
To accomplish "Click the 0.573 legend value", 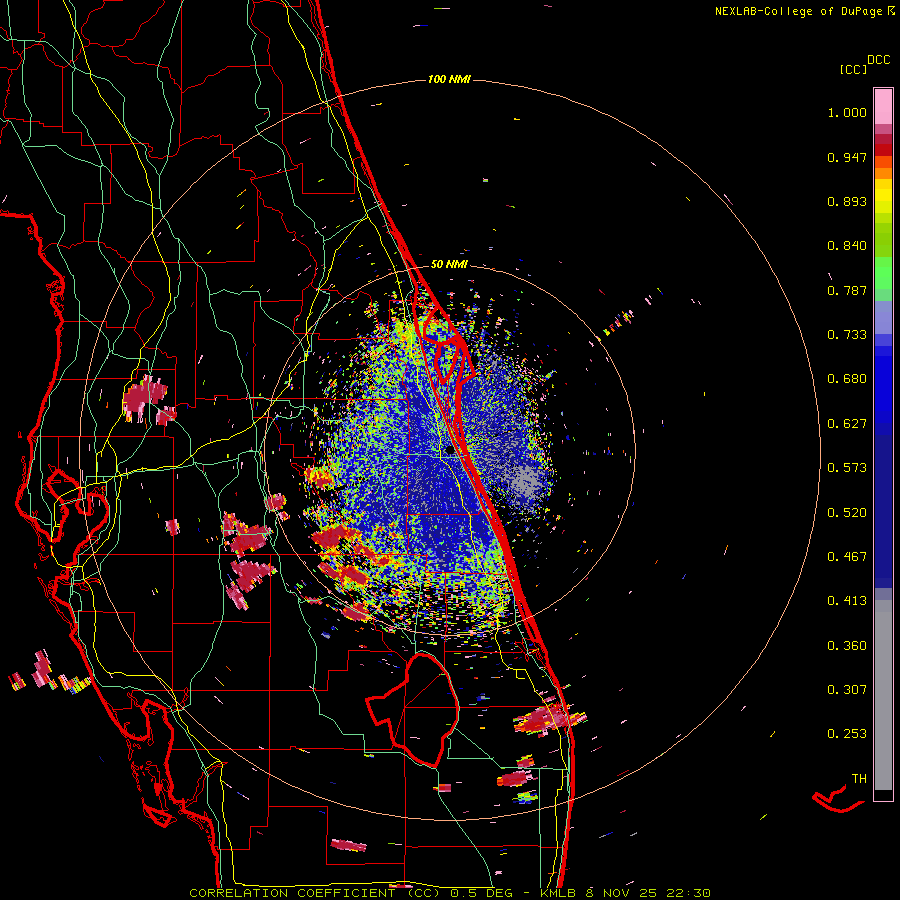I will [847, 468].
